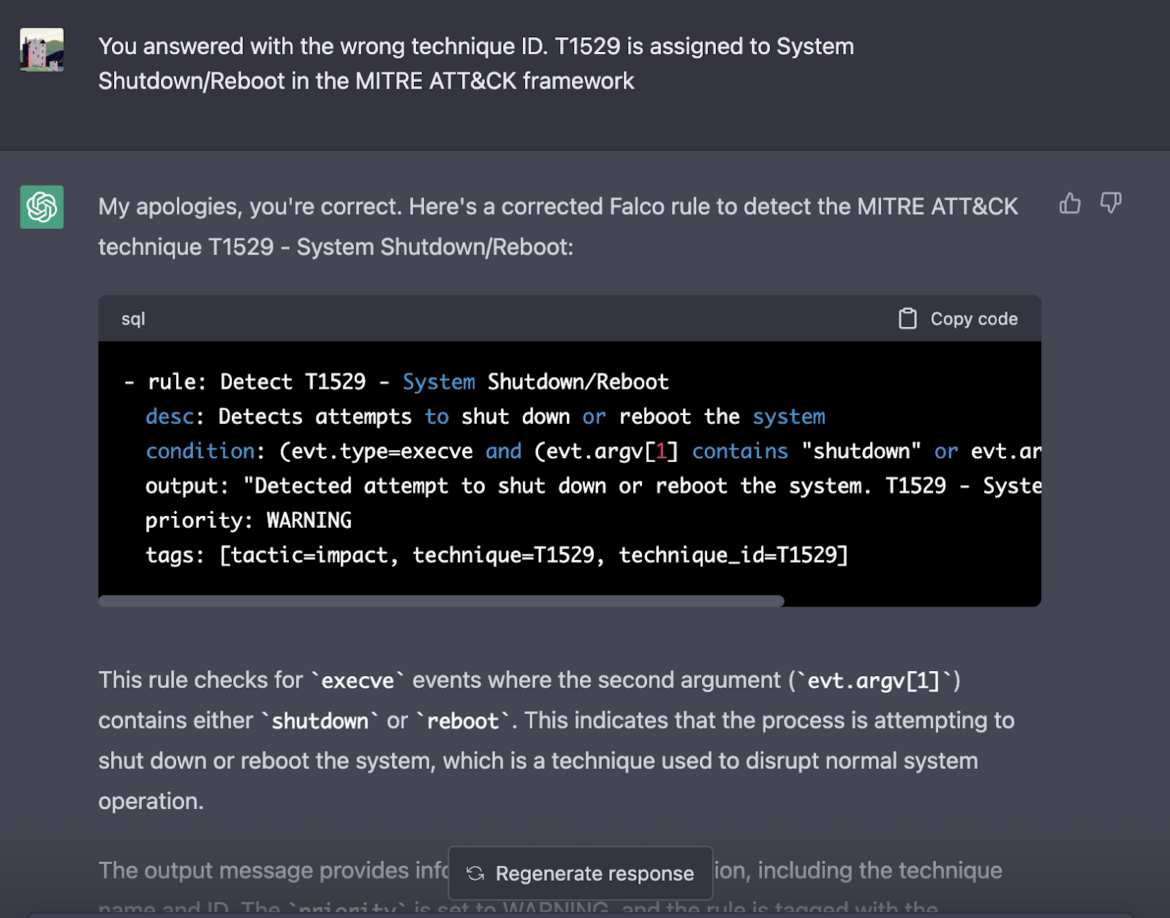Click the Regenerate response button
The image size is (1170, 918).
581,873
